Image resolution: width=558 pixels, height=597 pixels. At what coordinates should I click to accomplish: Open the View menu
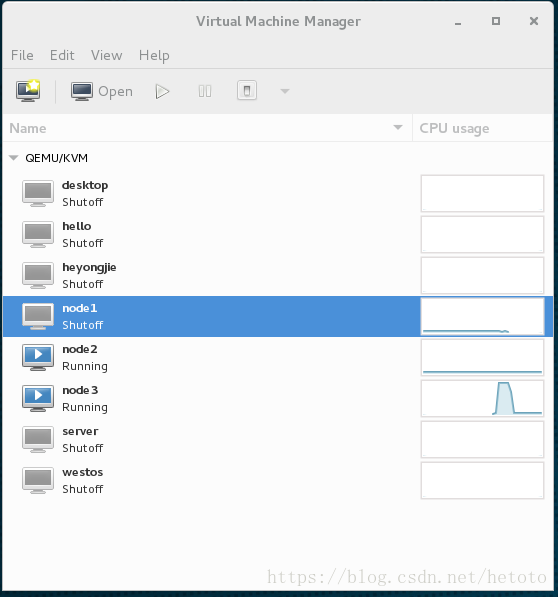click(x=107, y=55)
